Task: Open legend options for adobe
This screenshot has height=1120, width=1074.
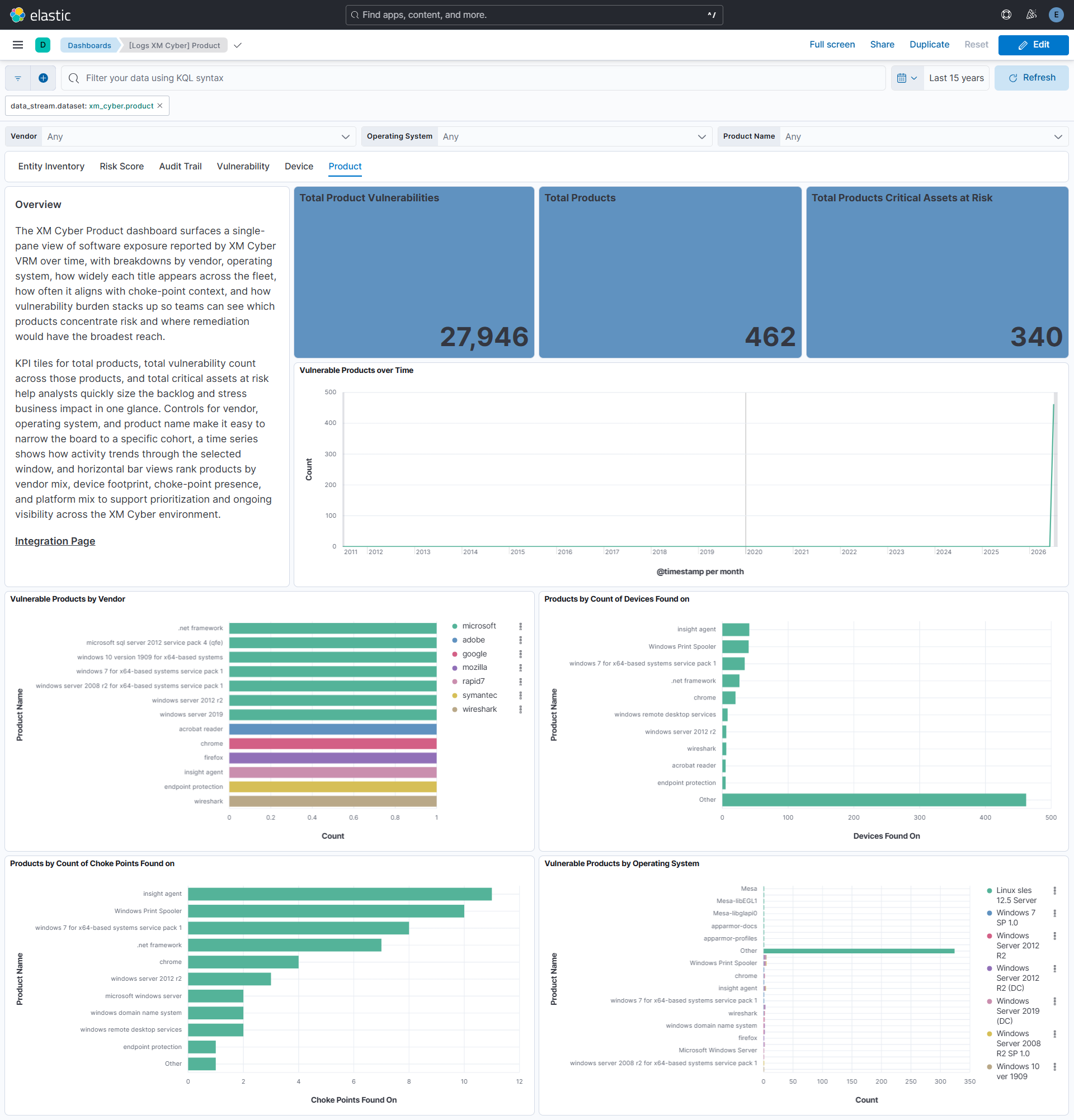Action: 520,640
